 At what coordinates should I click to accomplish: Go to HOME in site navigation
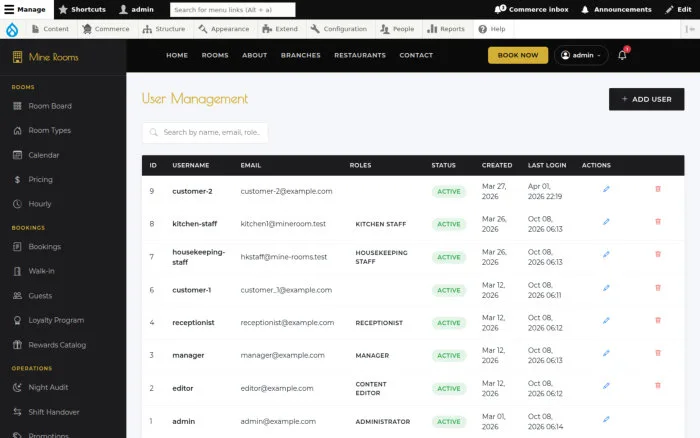(177, 55)
